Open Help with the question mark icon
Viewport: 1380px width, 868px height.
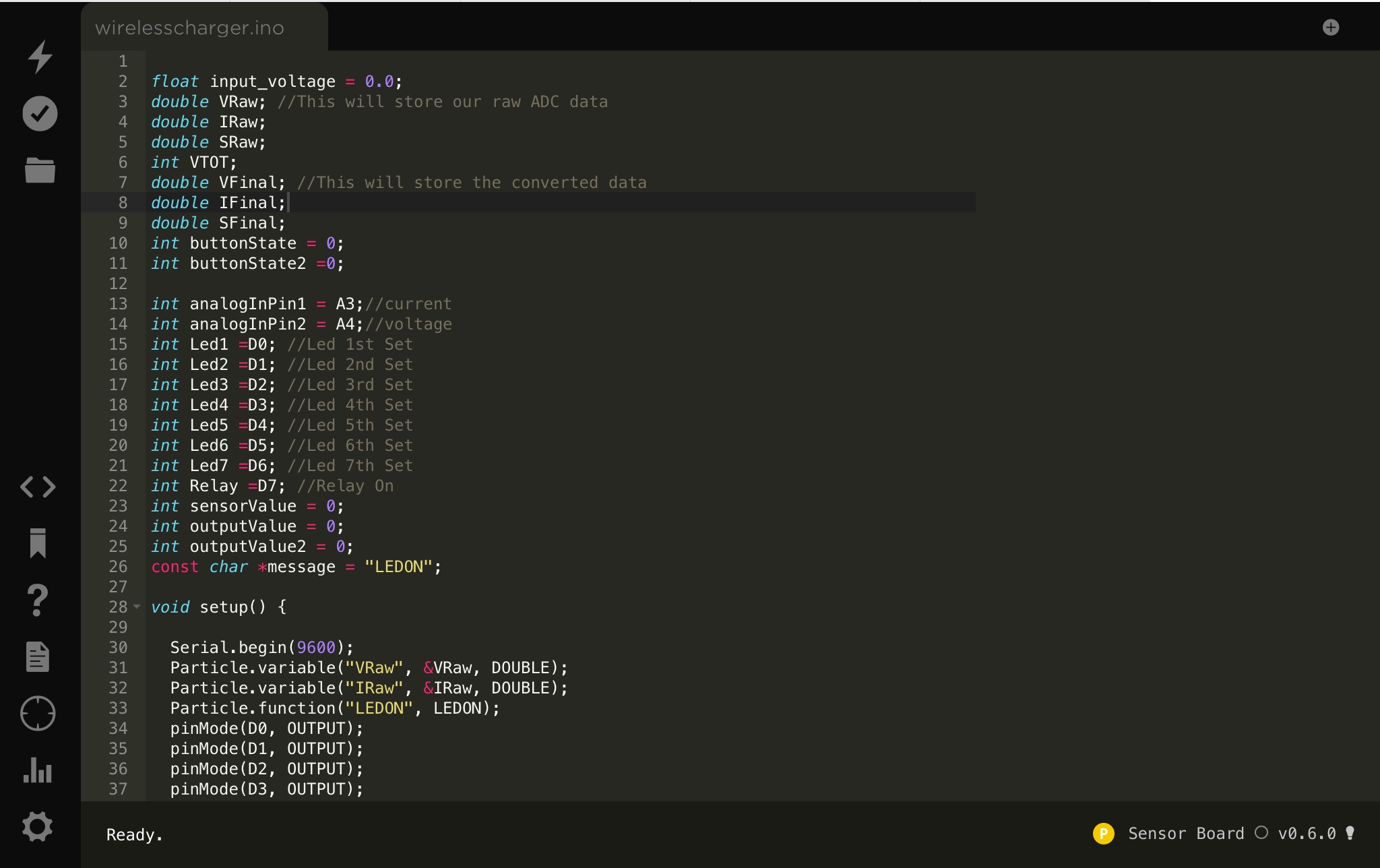pyautogui.click(x=38, y=600)
